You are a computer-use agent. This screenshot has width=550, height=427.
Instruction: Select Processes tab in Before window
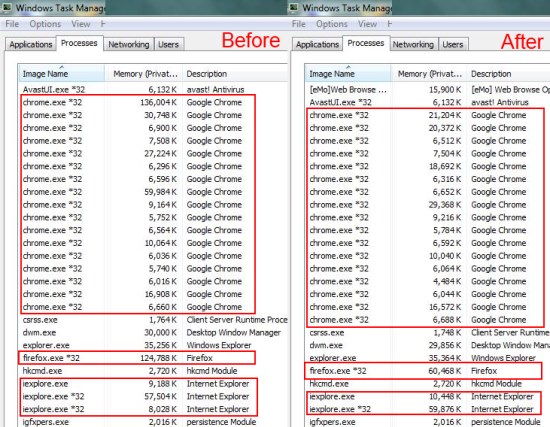pyautogui.click(x=79, y=43)
